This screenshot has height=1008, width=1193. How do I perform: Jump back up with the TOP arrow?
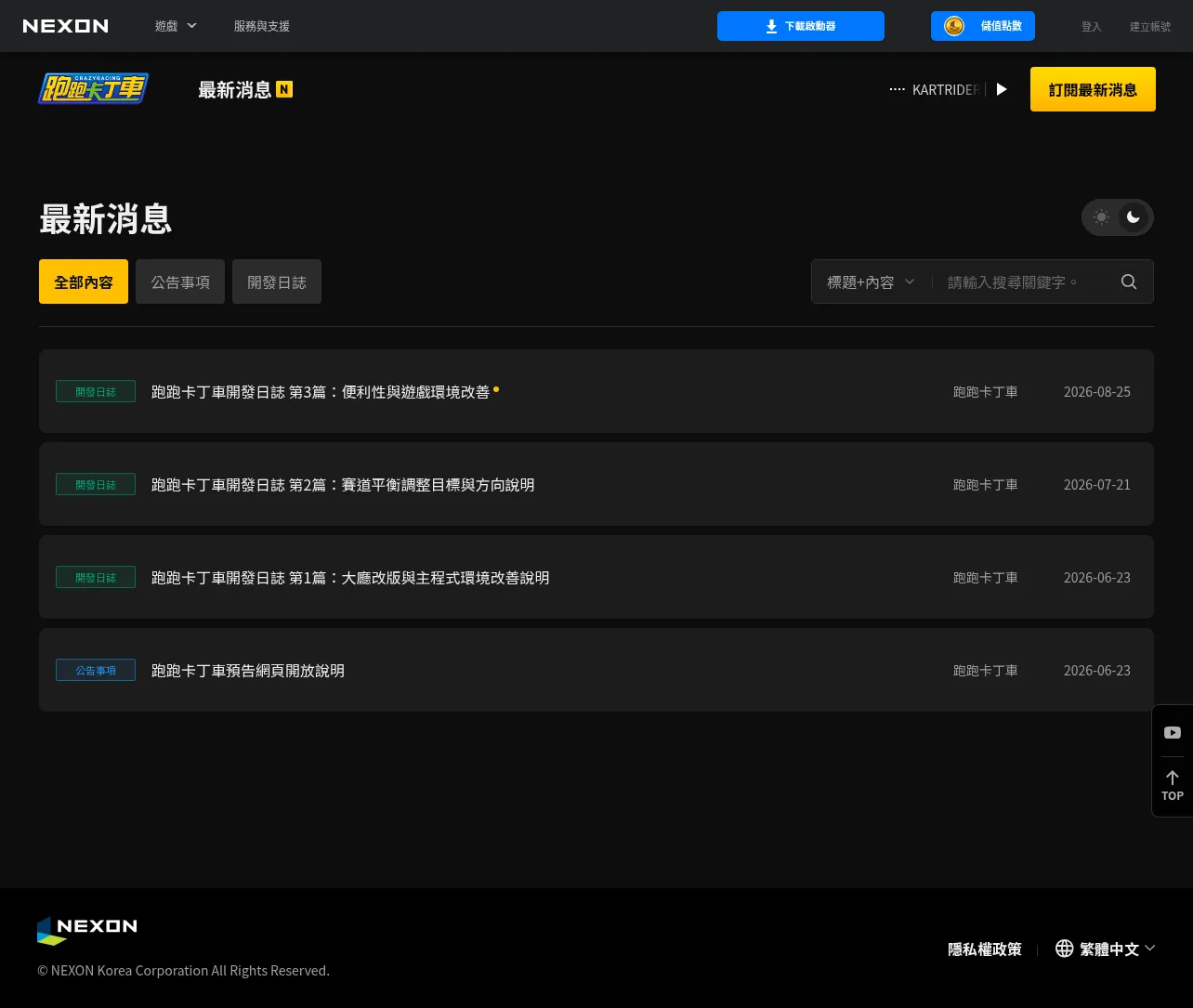[x=1173, y=785]
